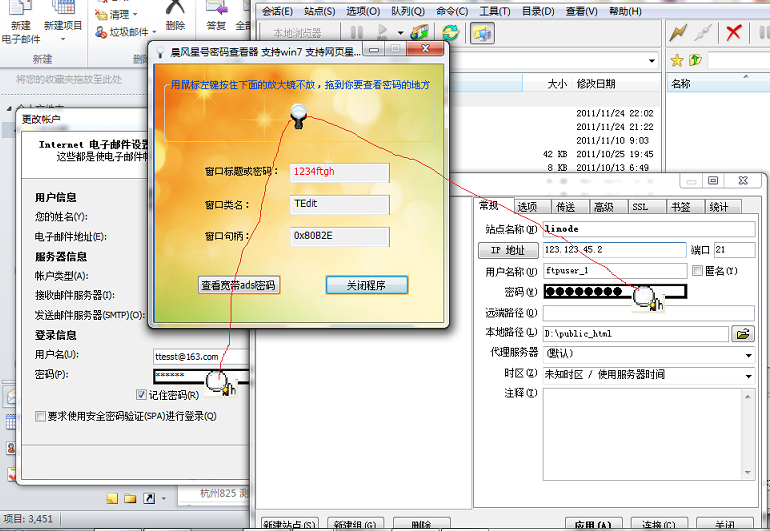The image size is (770, 531).
Task: Click the yellow star favorites icon
Action: [x=676, y=60]
